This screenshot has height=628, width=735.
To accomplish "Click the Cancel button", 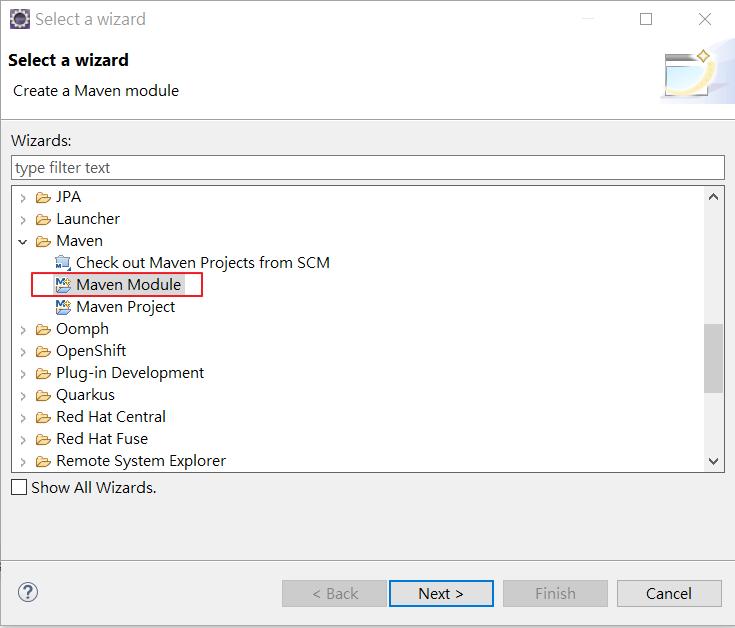I will 669,593.
